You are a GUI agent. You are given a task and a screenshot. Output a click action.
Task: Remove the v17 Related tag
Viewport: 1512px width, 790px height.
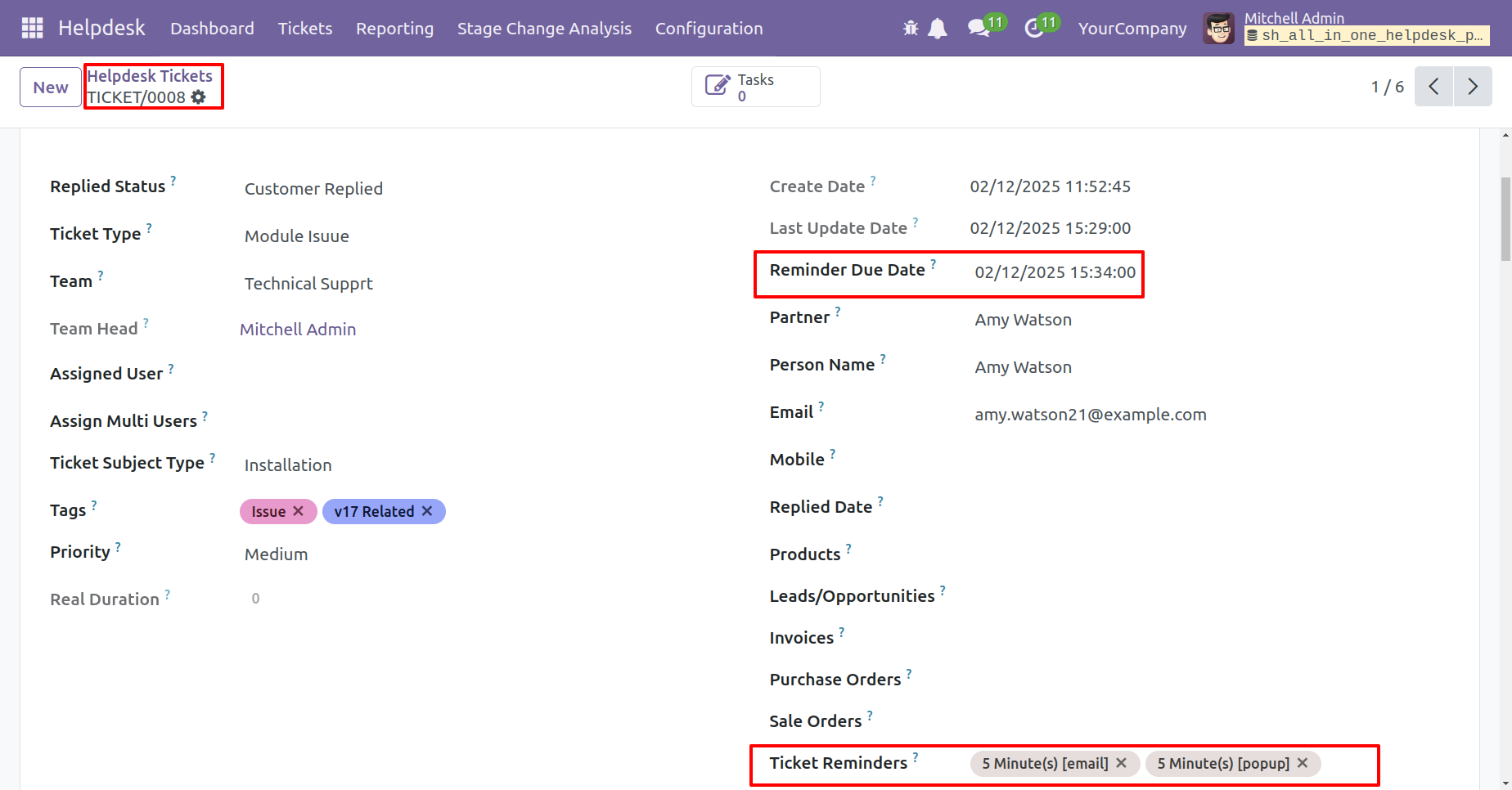(427, 511)
